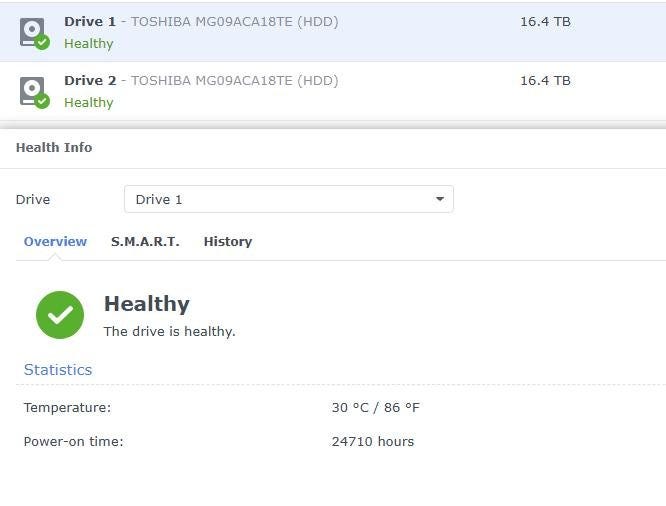Open the S.M.A.R.T. tab

click(x=145, y=241)
